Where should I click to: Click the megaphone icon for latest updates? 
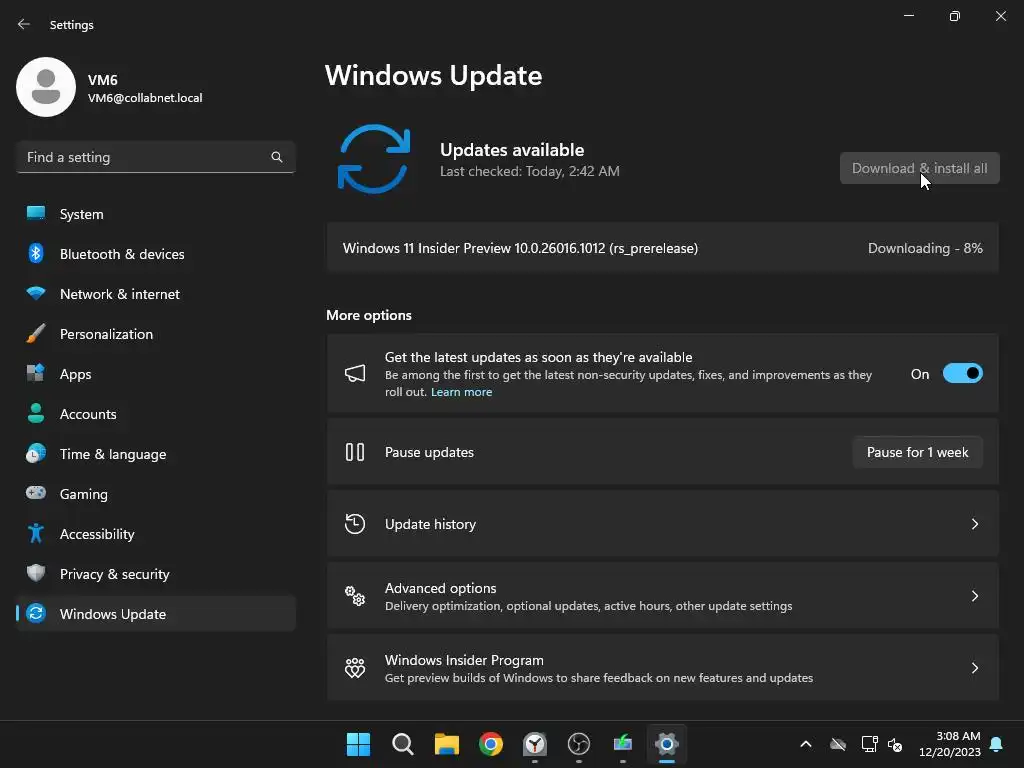tap(355, 374)
